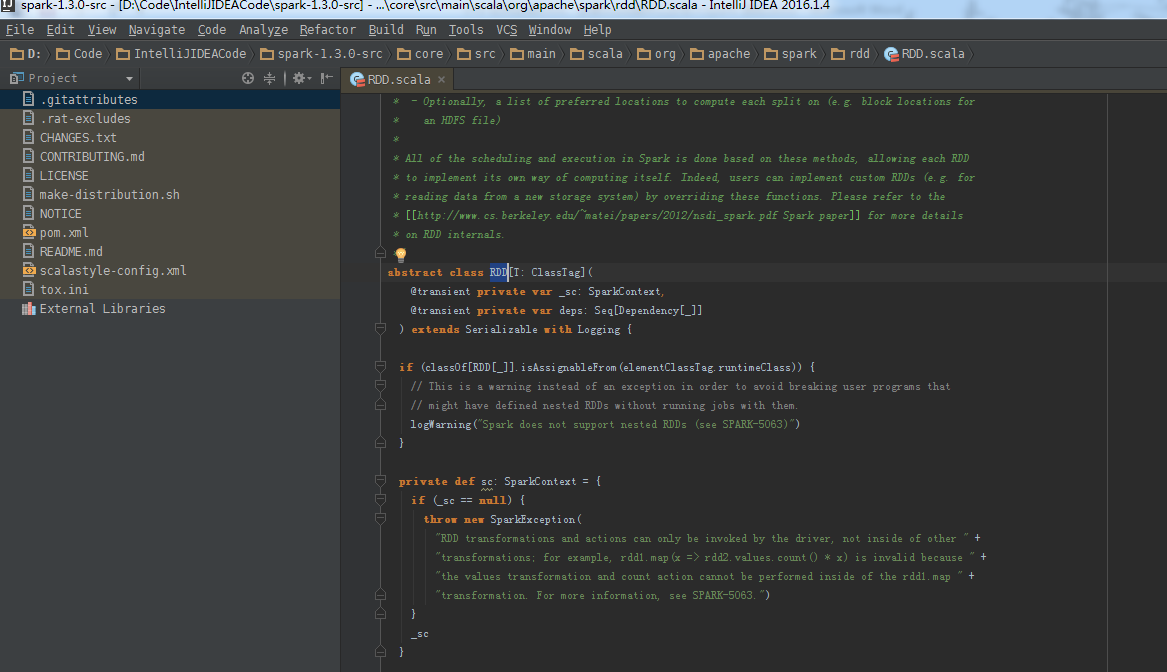Select pom.xml file
This screenshot has height=672, width=1167.
pyautogui.click(x=170, y=232)
